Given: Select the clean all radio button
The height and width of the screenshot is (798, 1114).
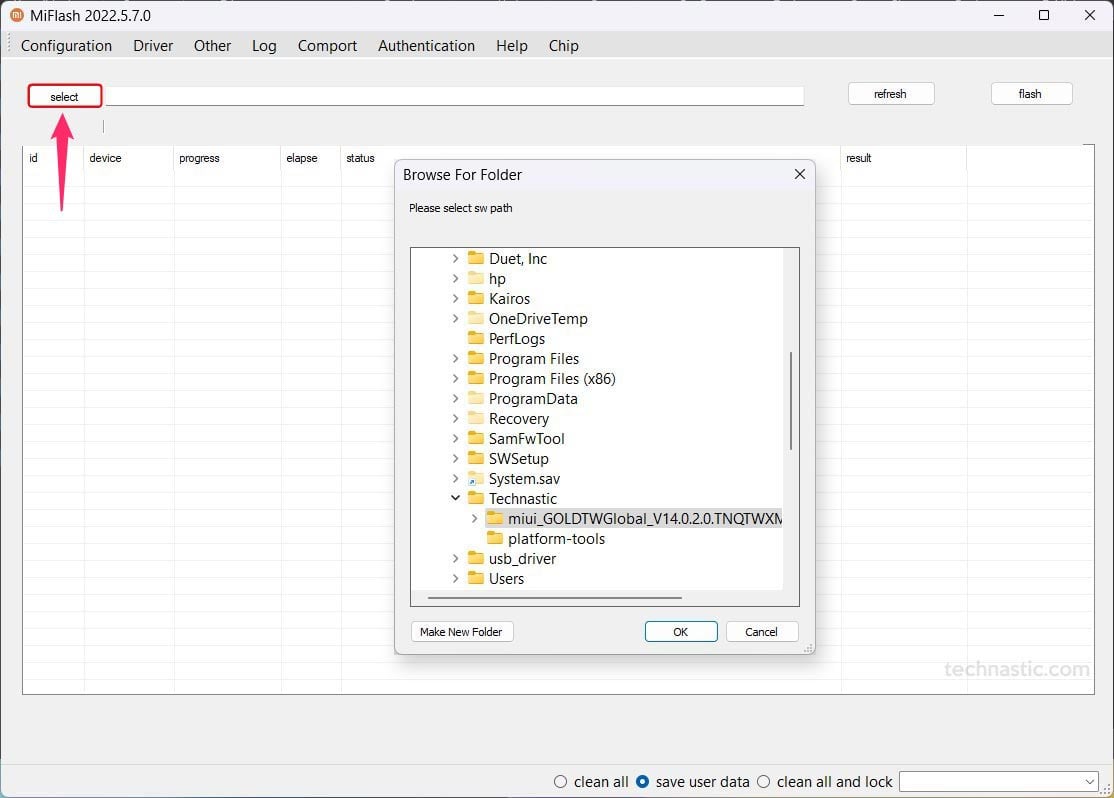Looking at the screenshot, I should 560,782.
